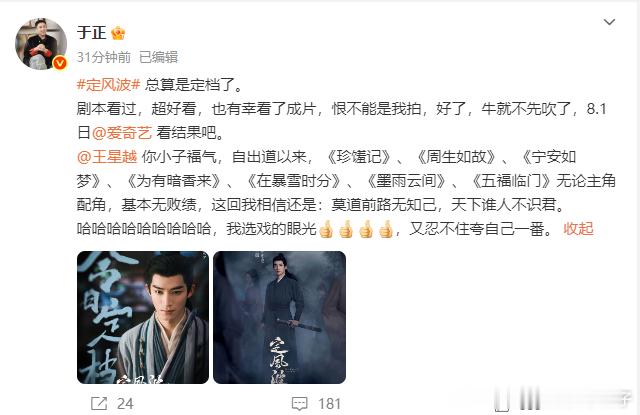
Task: Open the @王星越 mention link
Action: click(107, 157)
